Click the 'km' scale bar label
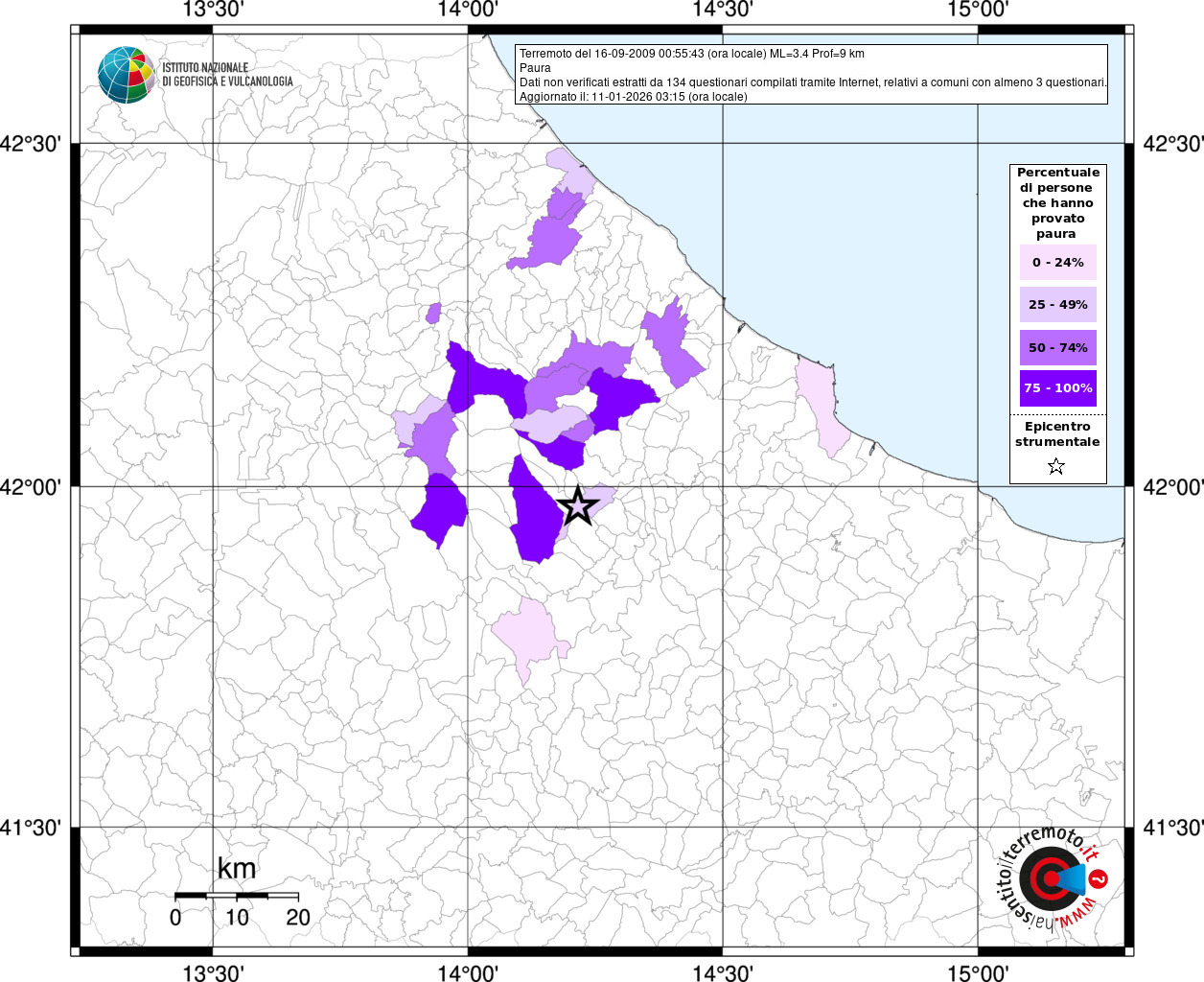This screenshot has width=1204, height=982. 237,869
